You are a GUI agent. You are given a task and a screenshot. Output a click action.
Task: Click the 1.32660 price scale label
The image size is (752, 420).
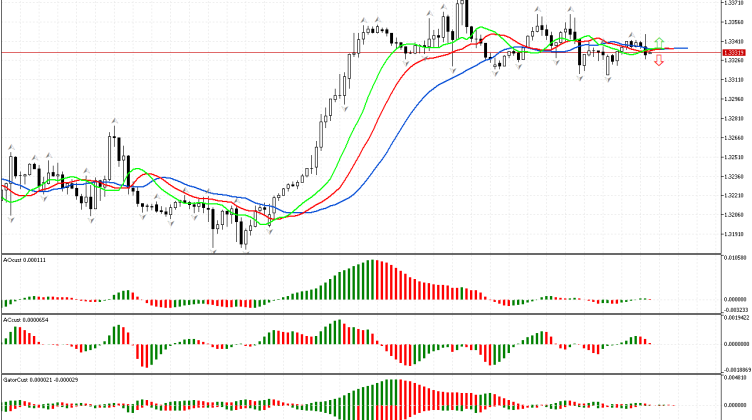pos(735,138)
